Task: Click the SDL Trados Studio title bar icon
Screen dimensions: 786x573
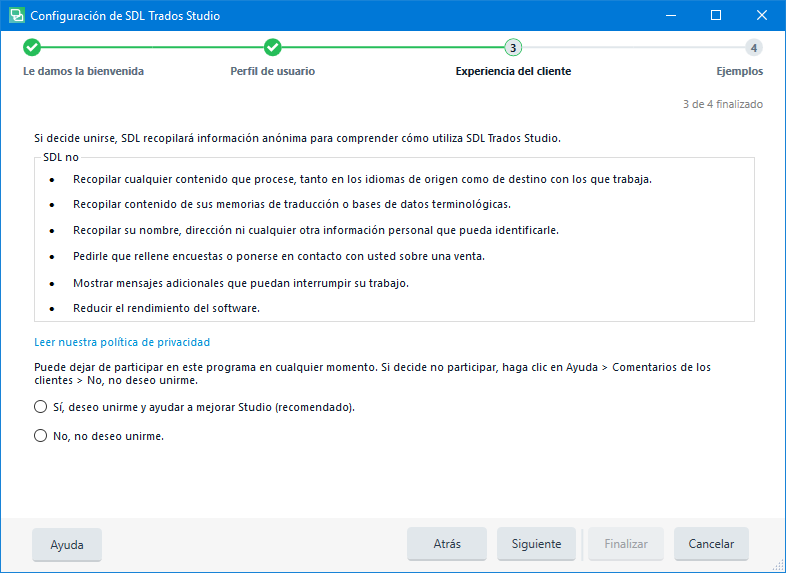Action: 17,16
